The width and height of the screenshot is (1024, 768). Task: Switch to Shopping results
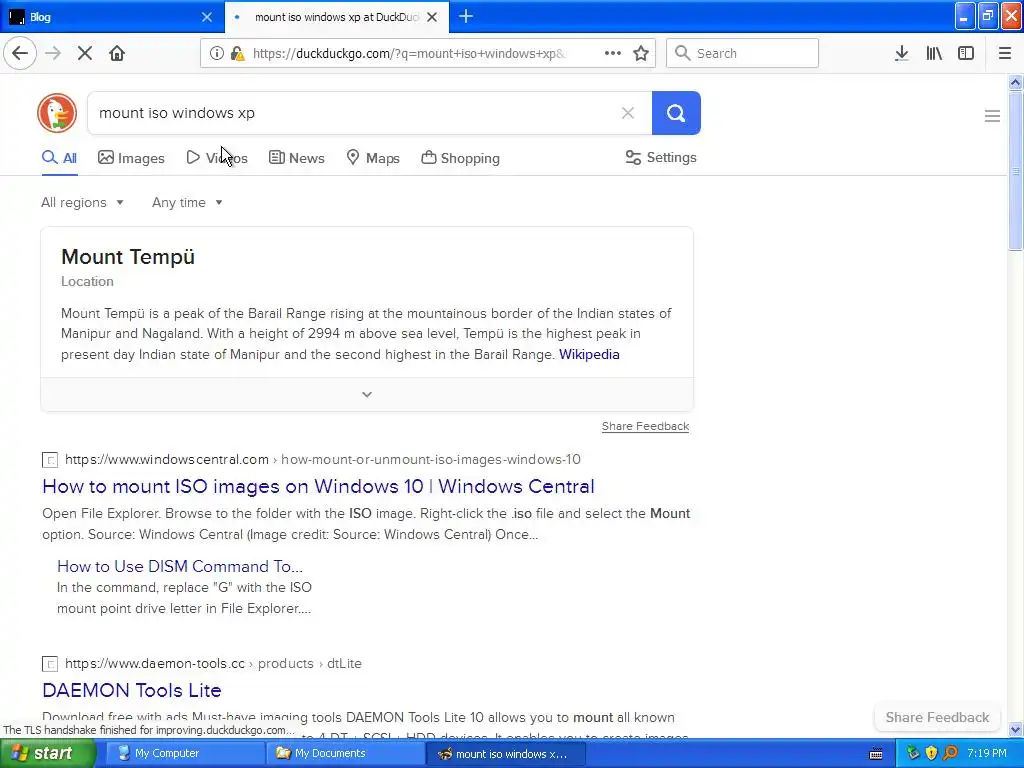pos(460,158)
